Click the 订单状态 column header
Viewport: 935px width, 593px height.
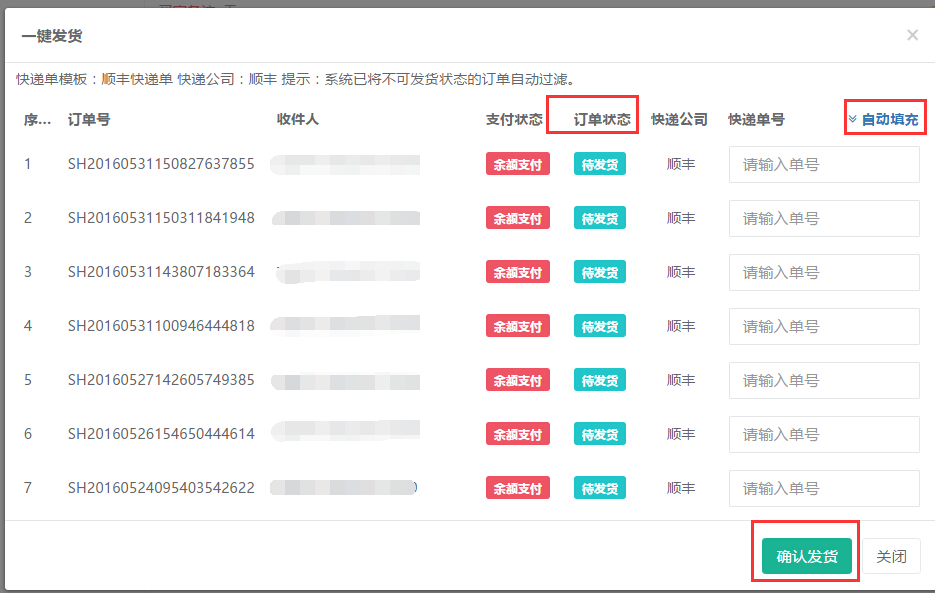pyautogui.click(x=602, y=120)
